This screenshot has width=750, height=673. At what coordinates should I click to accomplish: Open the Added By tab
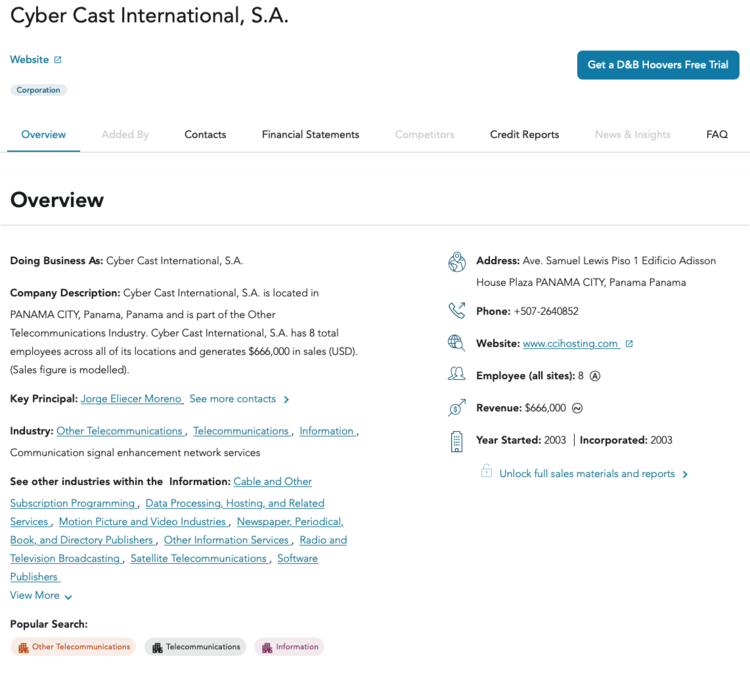(125, 134)
